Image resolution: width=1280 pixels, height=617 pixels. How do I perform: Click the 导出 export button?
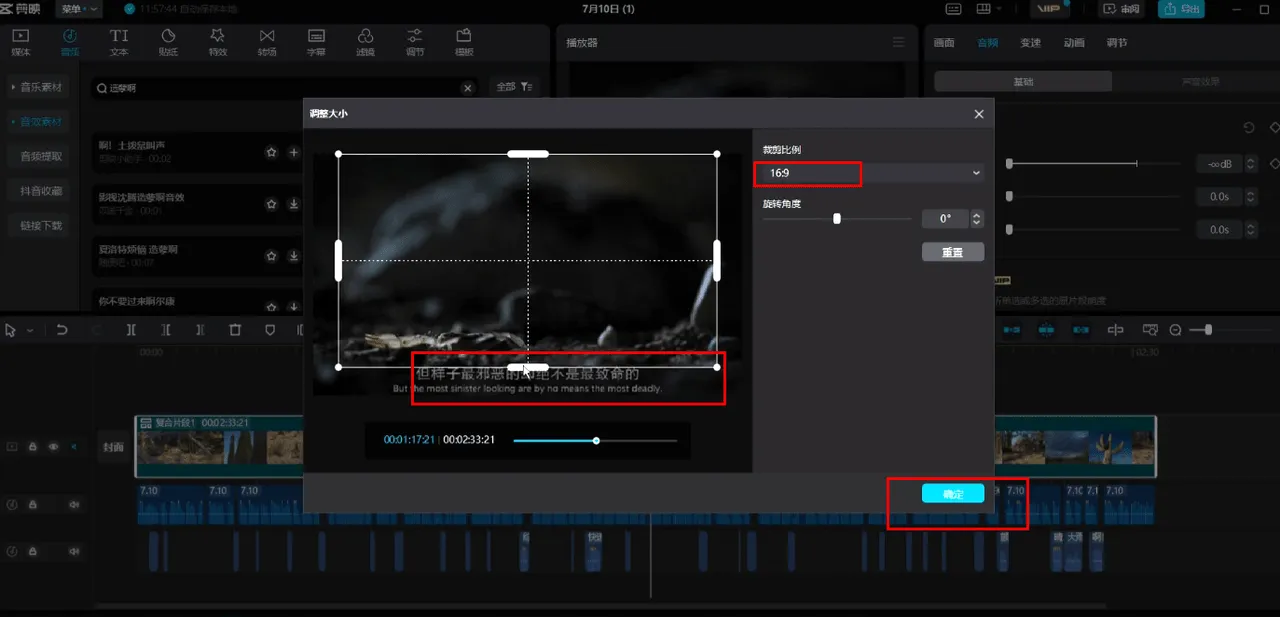coord(1181,9)
